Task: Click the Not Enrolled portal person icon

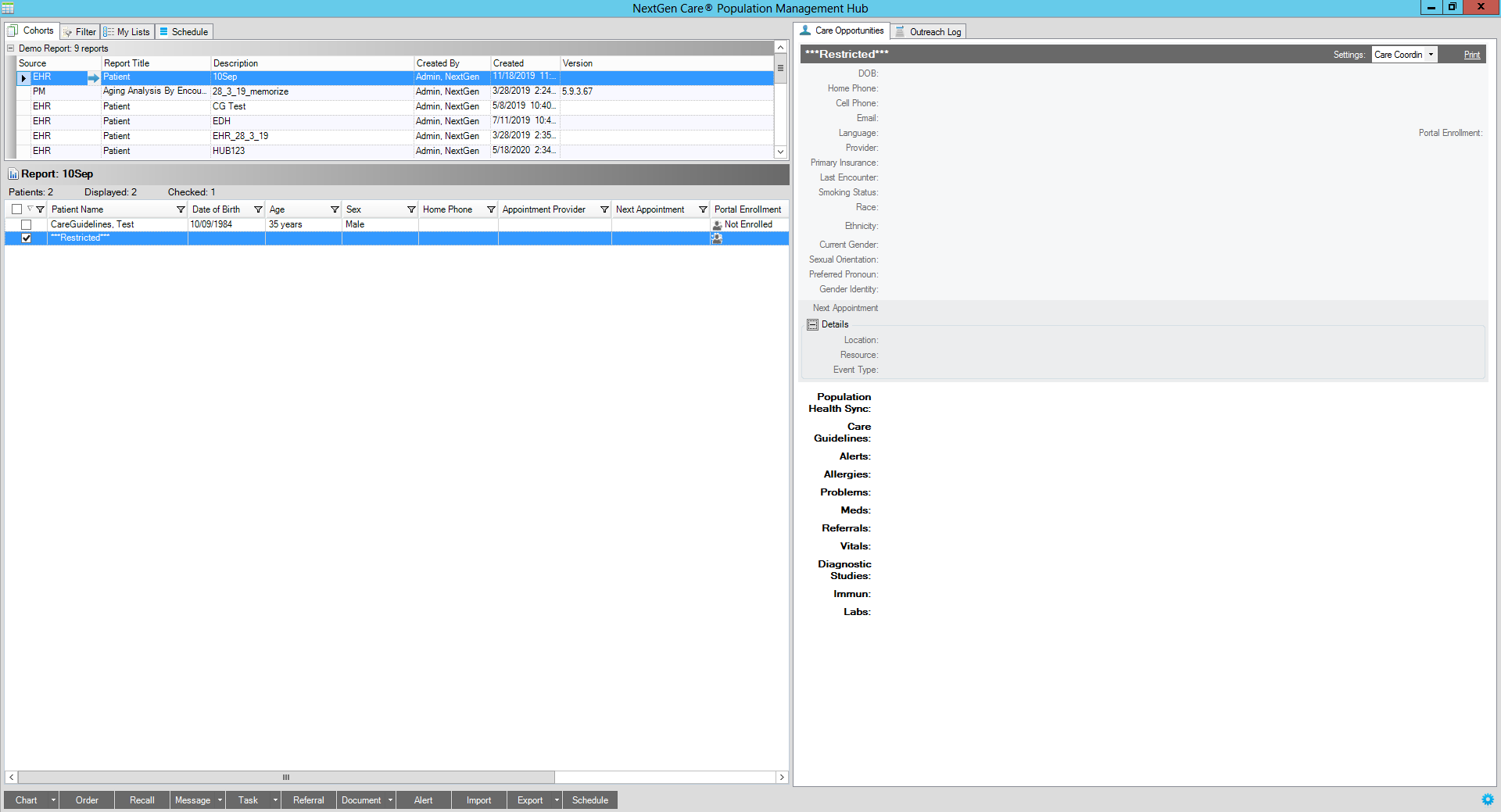Action: pos(717,225)
